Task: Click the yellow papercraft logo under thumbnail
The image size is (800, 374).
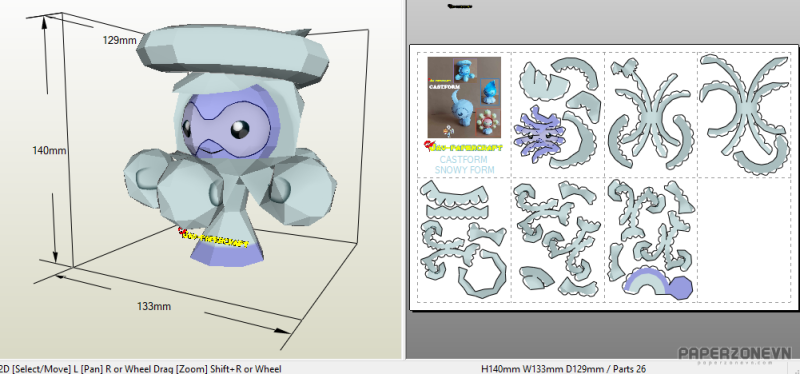Action: (463, 146)
